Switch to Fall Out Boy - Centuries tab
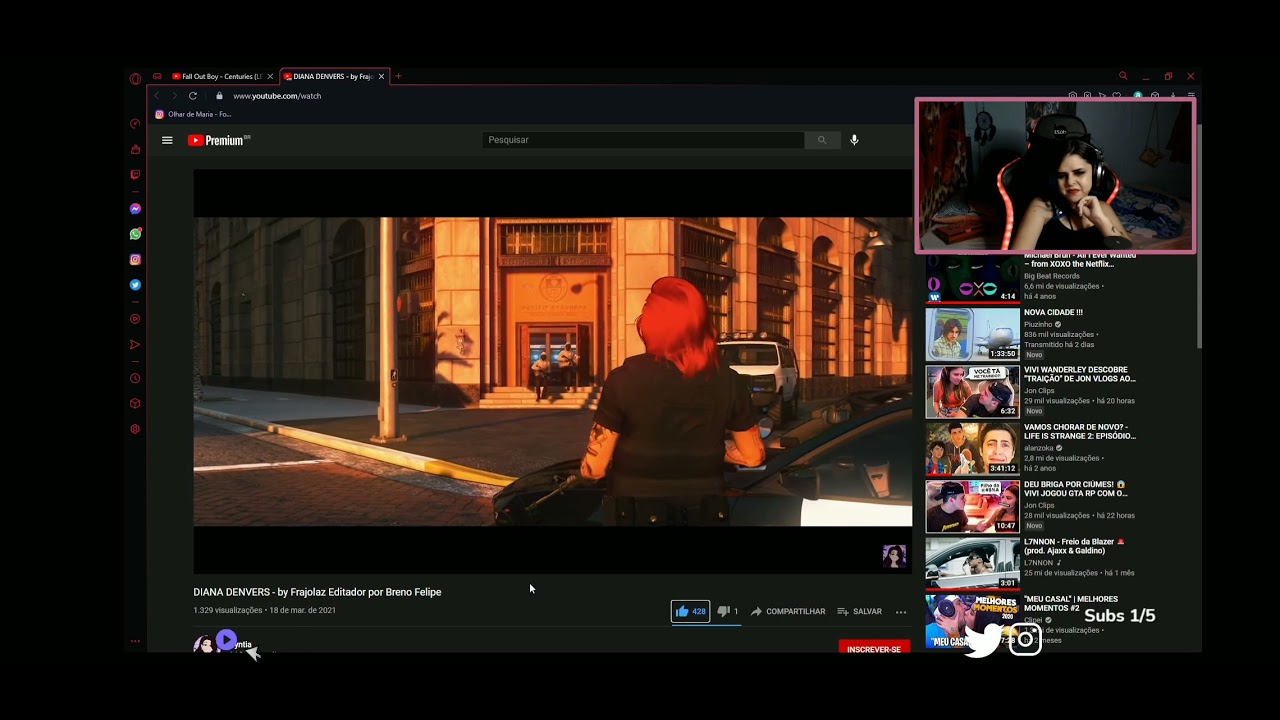Screen dimensions: 1280x720 click(221, 76)
